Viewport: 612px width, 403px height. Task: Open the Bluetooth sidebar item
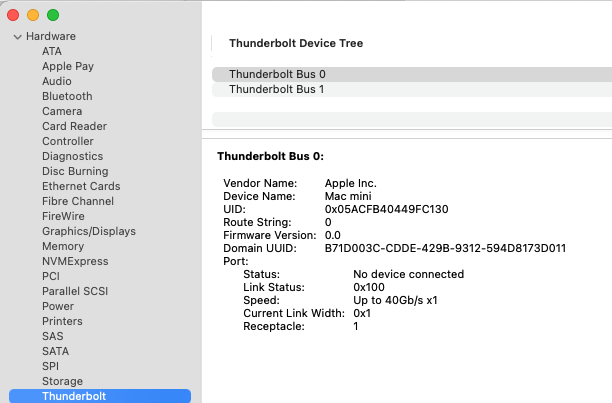(x=67, y=96)
